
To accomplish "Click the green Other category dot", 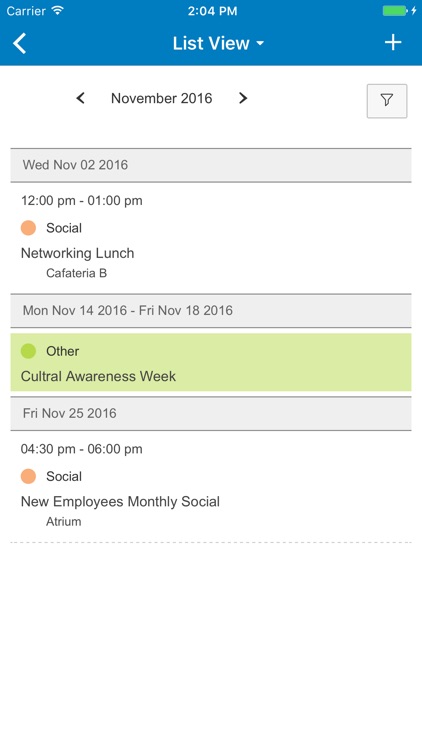I will 28,351.
